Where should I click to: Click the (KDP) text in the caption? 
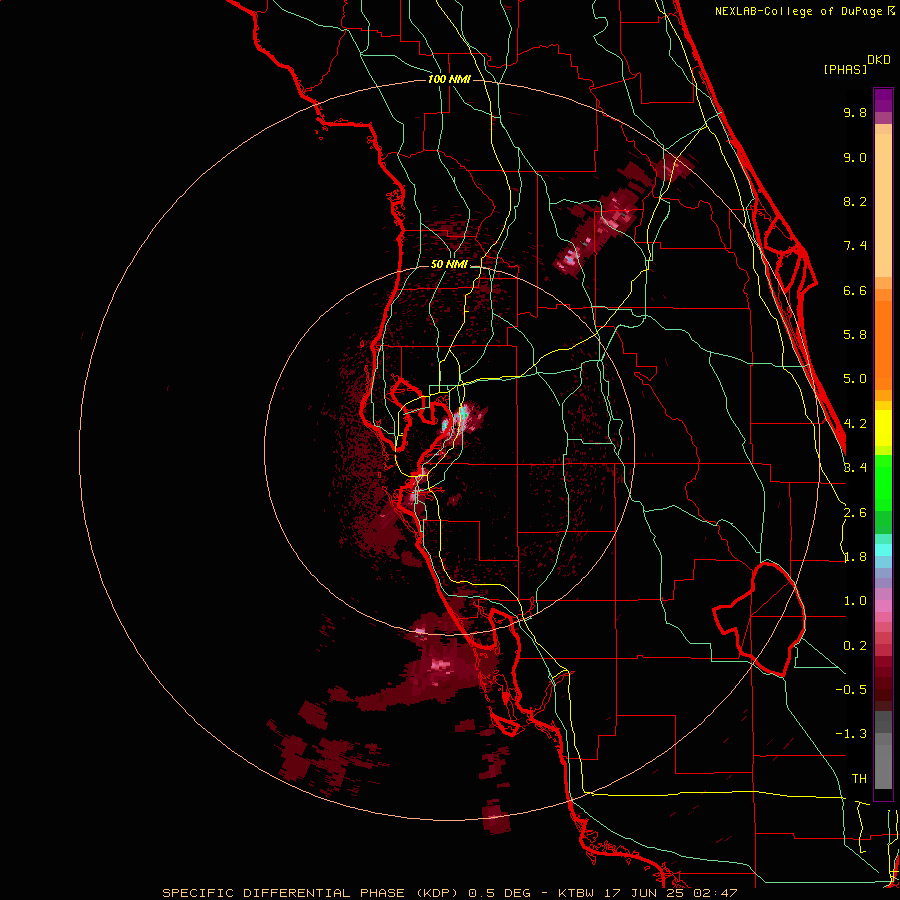coord(437,893)
